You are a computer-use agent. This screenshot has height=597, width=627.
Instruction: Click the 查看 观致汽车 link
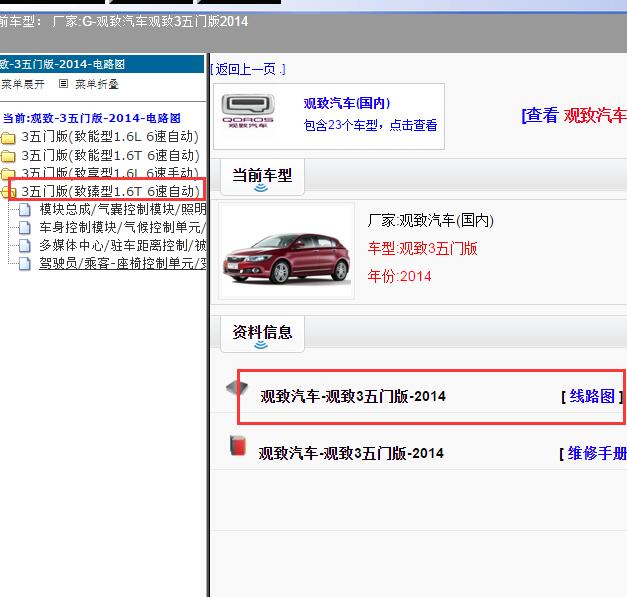point(574,116)
